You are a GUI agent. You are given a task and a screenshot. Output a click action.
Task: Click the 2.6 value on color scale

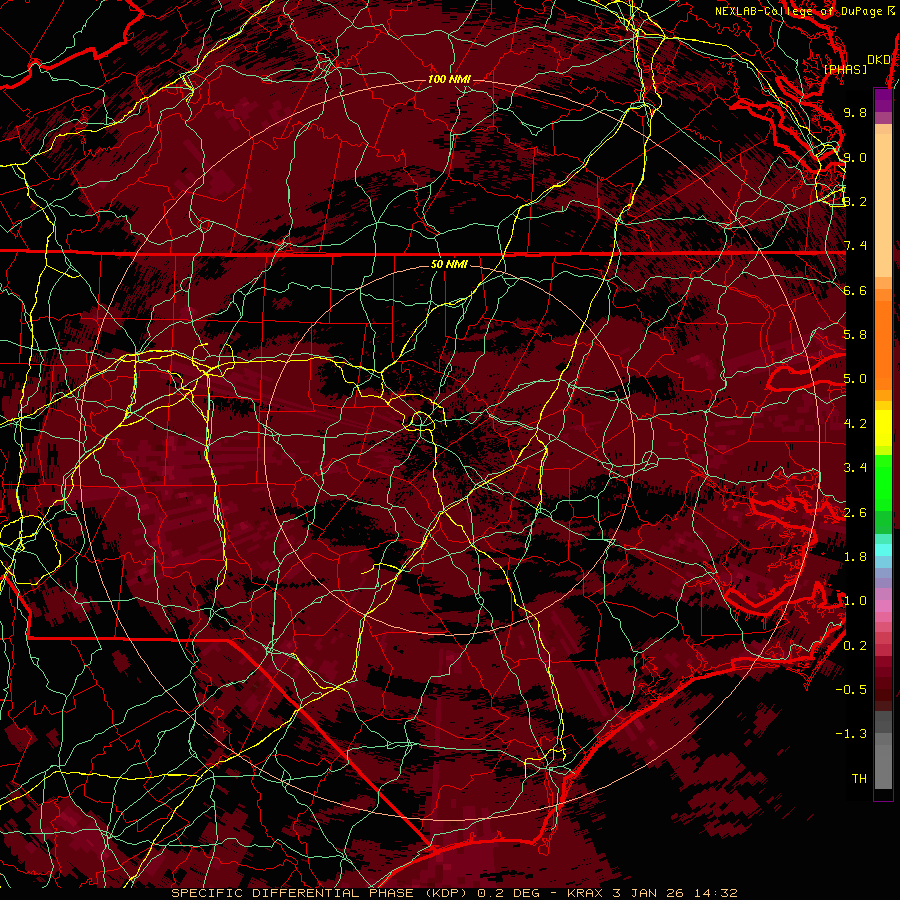point(855,513)
